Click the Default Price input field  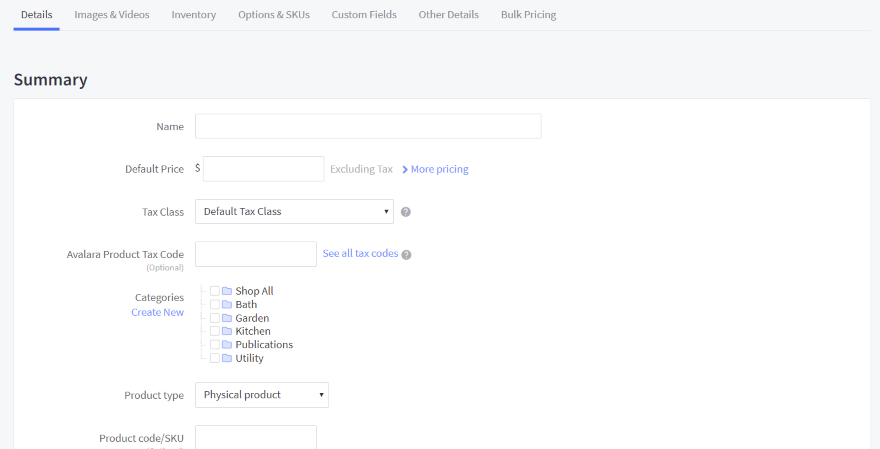pos(263,169)
